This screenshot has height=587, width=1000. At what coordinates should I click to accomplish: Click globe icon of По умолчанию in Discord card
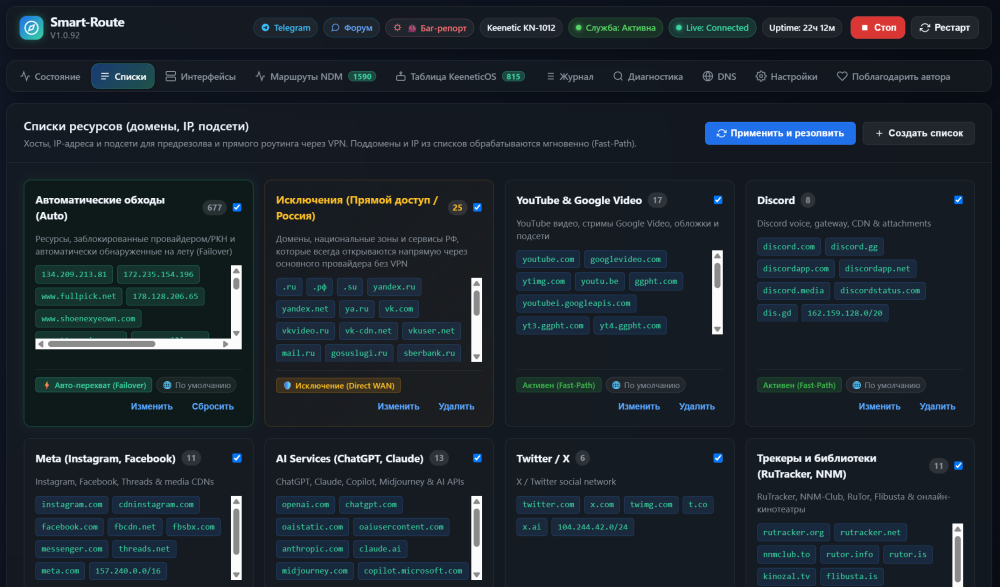click(x=857, y=385)
